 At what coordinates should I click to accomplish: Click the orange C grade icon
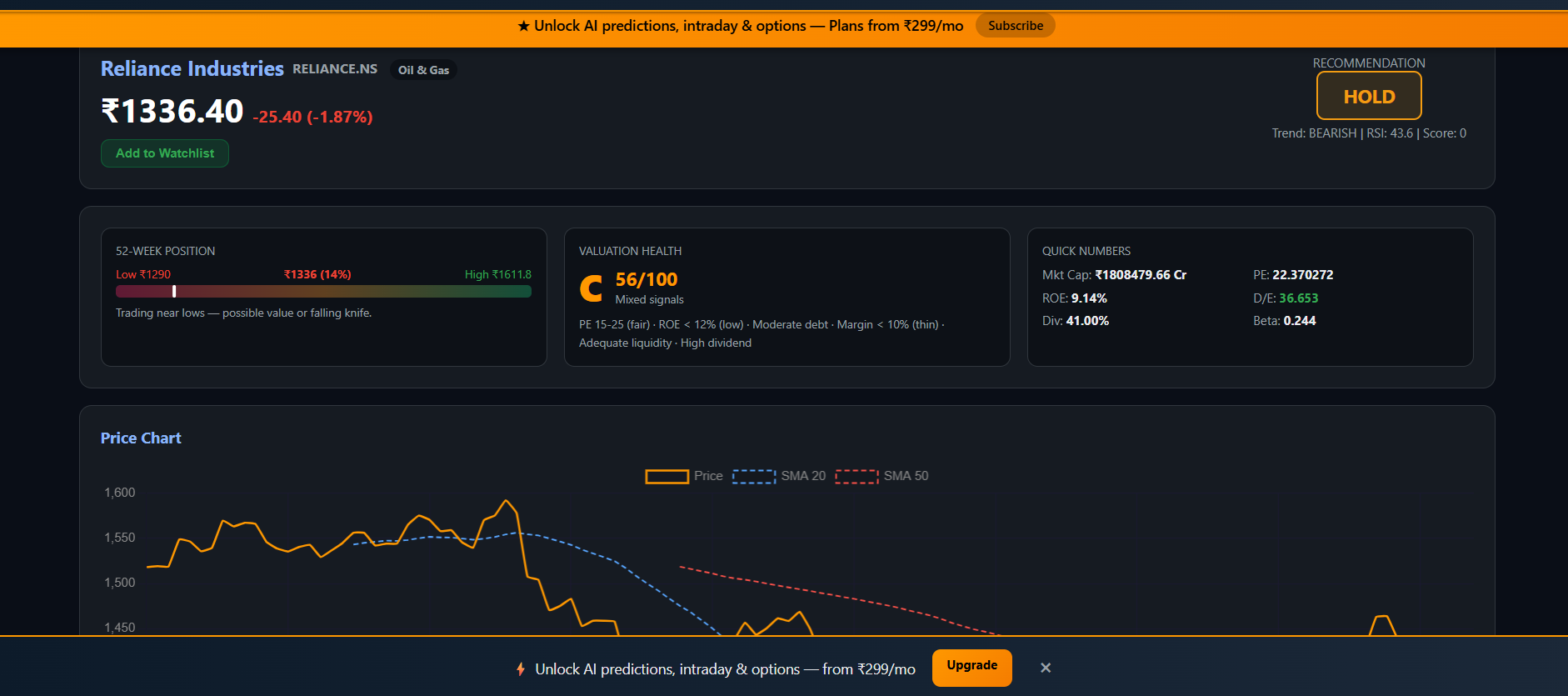coord(591,288)
